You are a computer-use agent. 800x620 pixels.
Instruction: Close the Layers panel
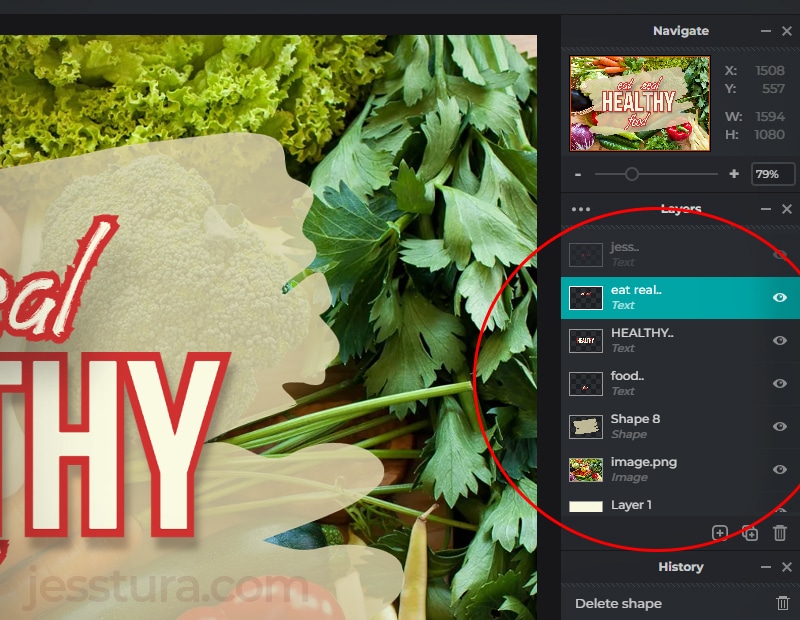(x=787, y=209)
